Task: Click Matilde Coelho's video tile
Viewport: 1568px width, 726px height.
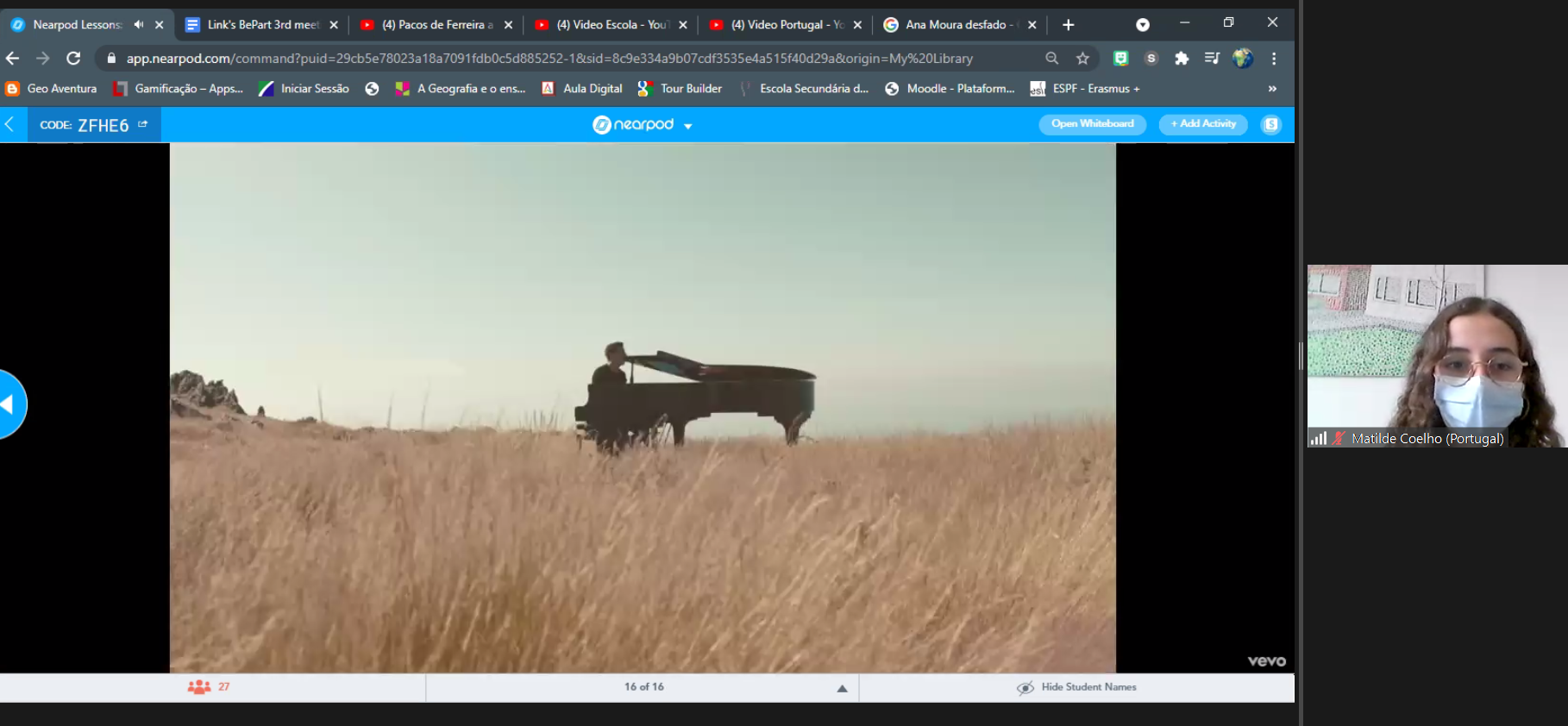Action: [1437, 355]
